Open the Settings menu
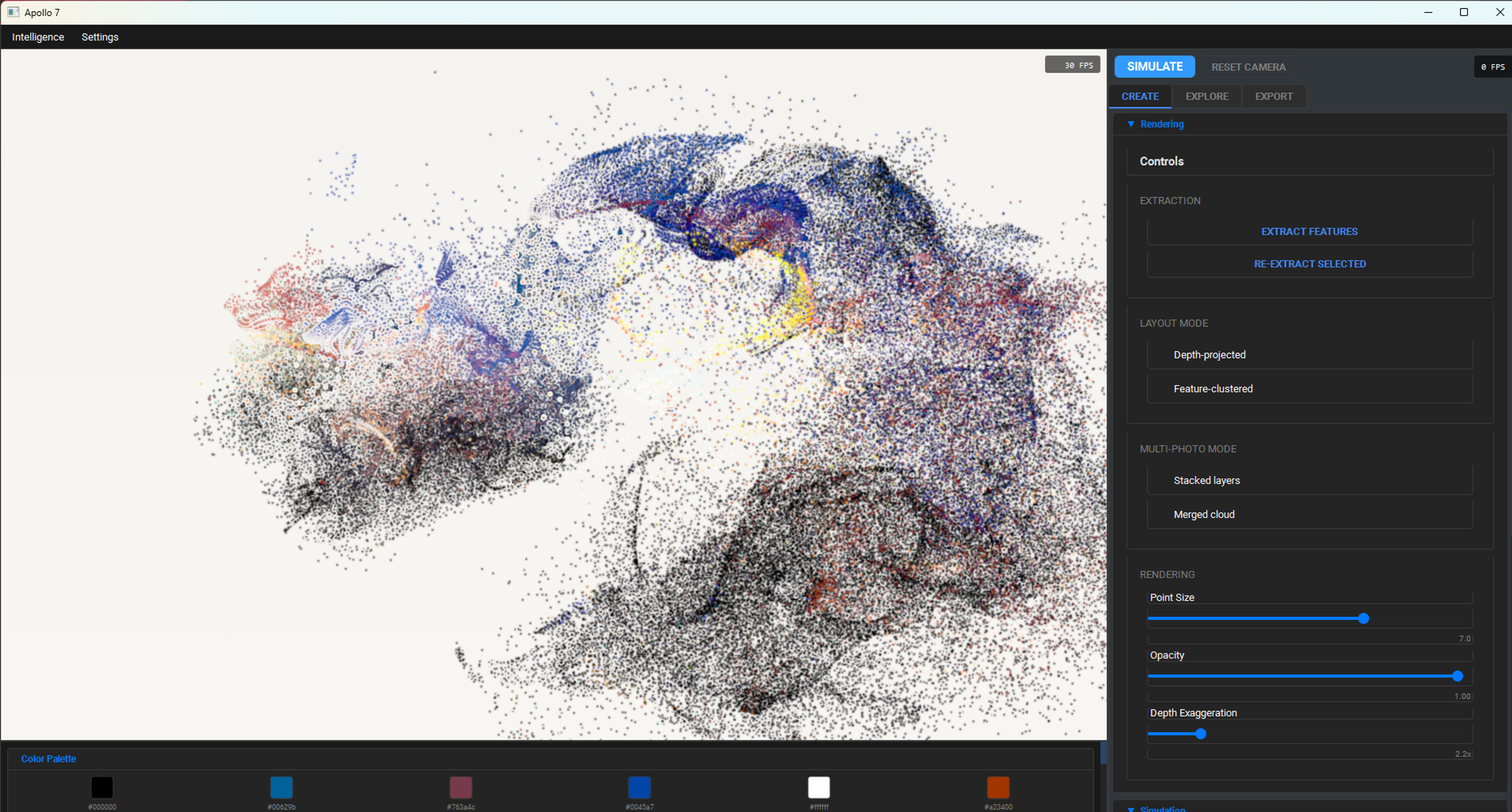Screen dimensions: 1512x812 100,37
